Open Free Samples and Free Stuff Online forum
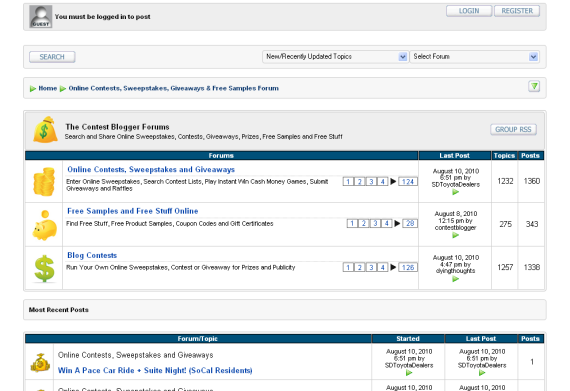 (x=133, y=211)
